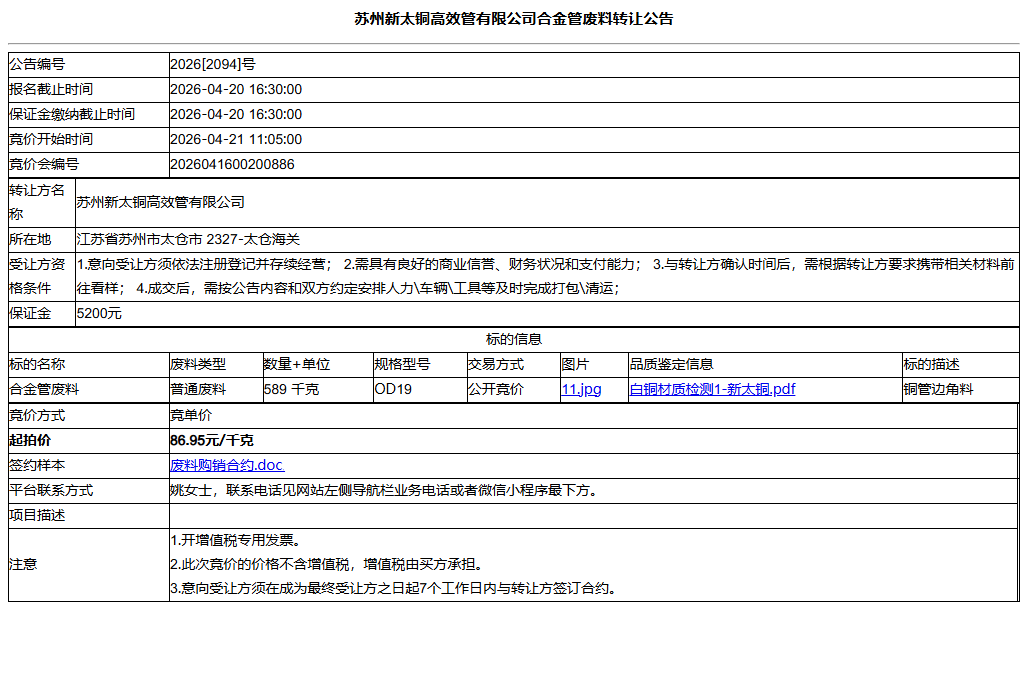Click the 竞价方式 label

[37, 416]
